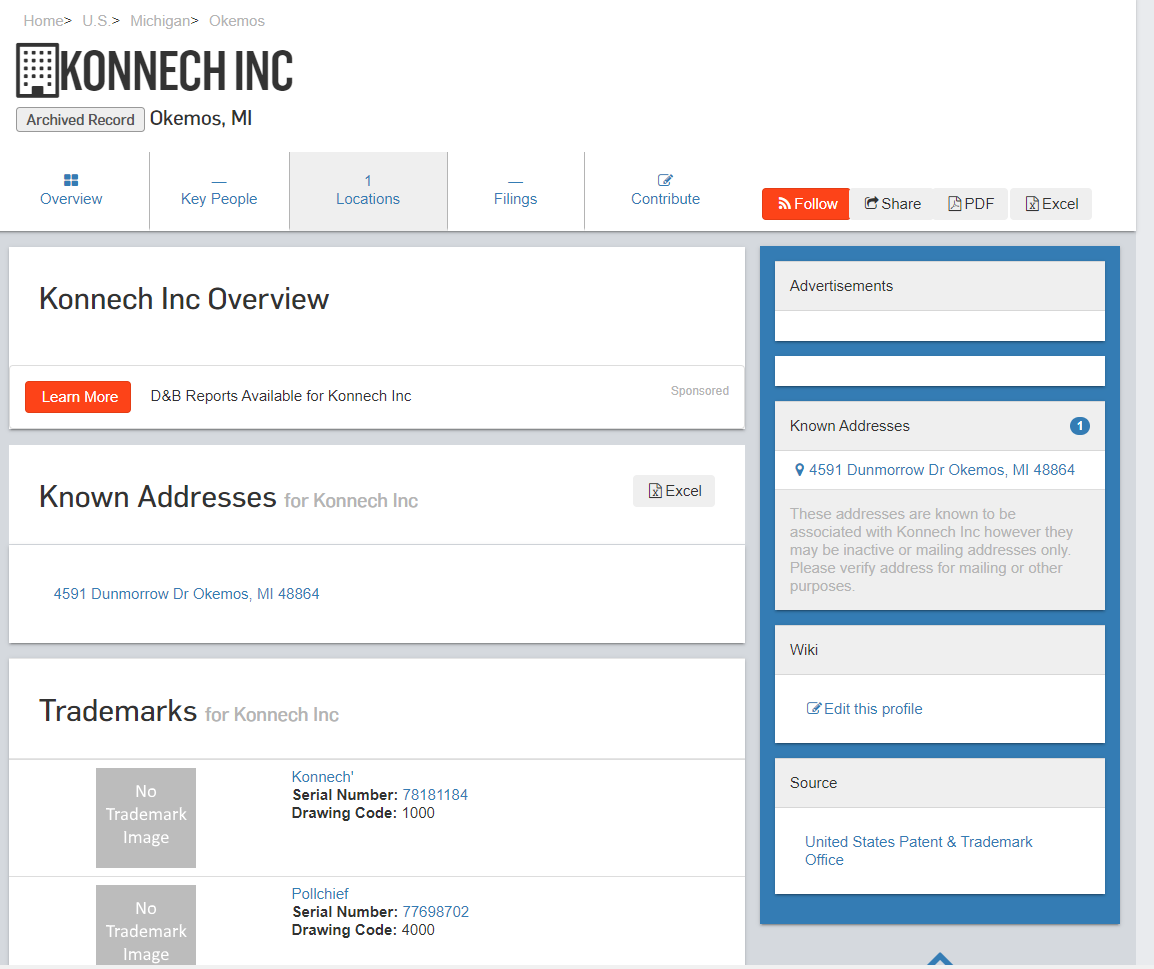The width and height of the screenshot is (1154, 969).
Task: Click the top toolbar Excel button
Action: pos(1051,204)
